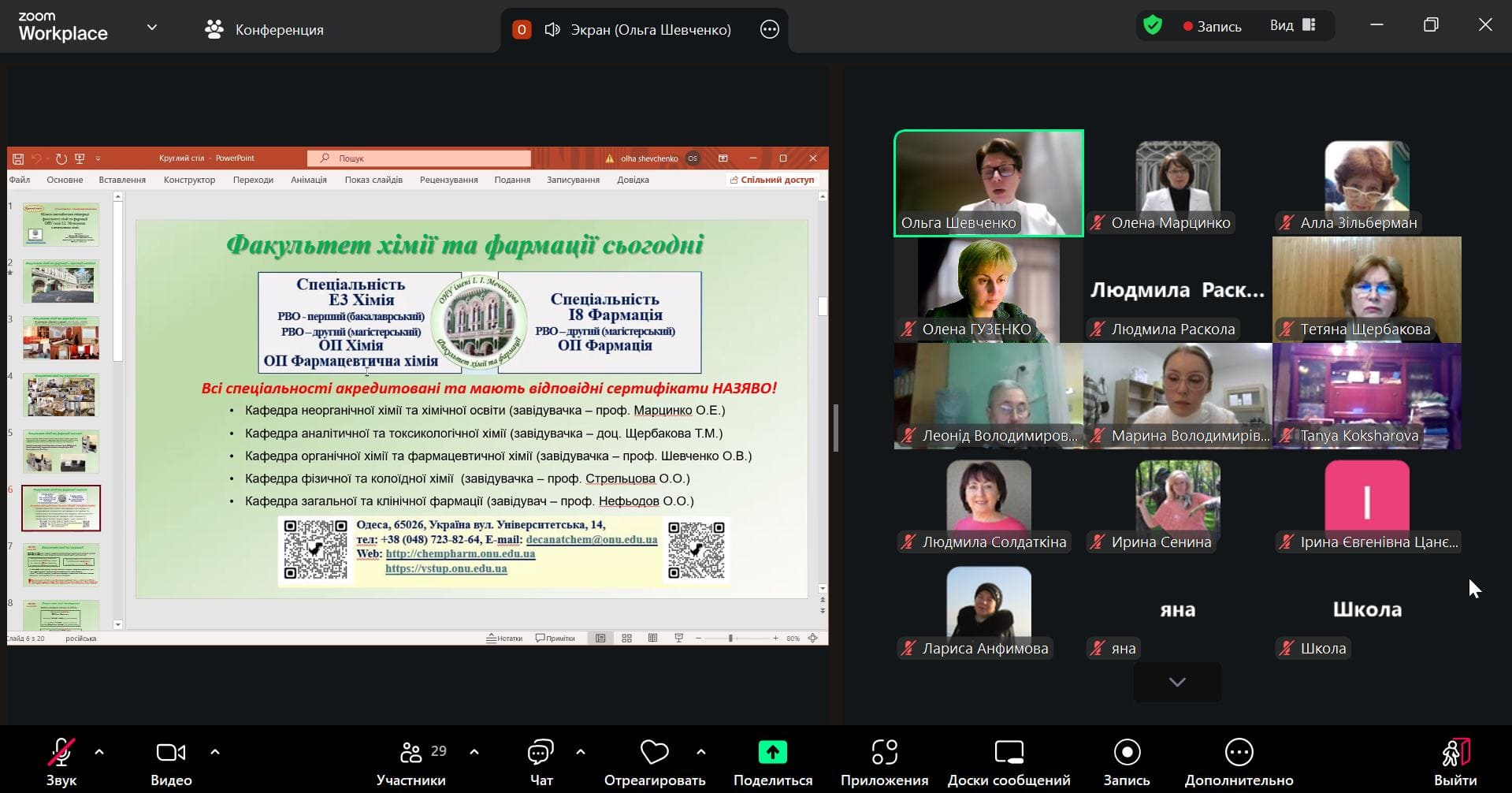Screen dimensions: 1512x793
Task: Toggle recording with the Record button
Action: [x=1127, y=753]
